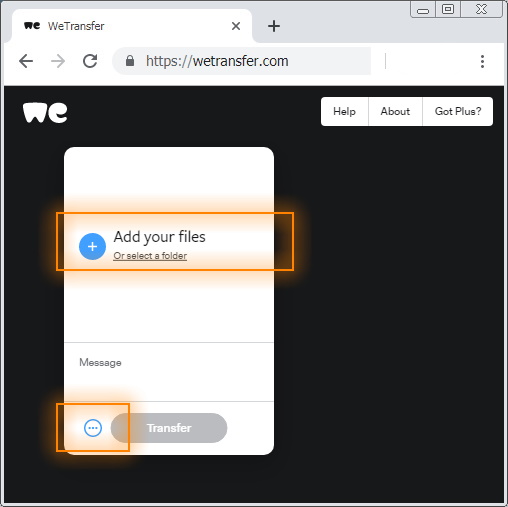Click the WeTransfer logo on the page
This screenshot has height=507, width=508.
point(45,113)
